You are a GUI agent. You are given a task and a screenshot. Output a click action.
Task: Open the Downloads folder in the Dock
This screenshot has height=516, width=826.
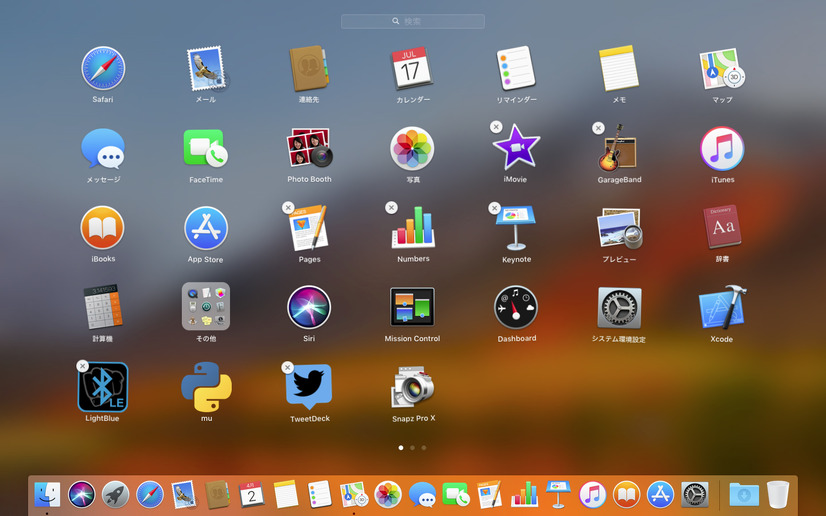[x=744, y=494]
